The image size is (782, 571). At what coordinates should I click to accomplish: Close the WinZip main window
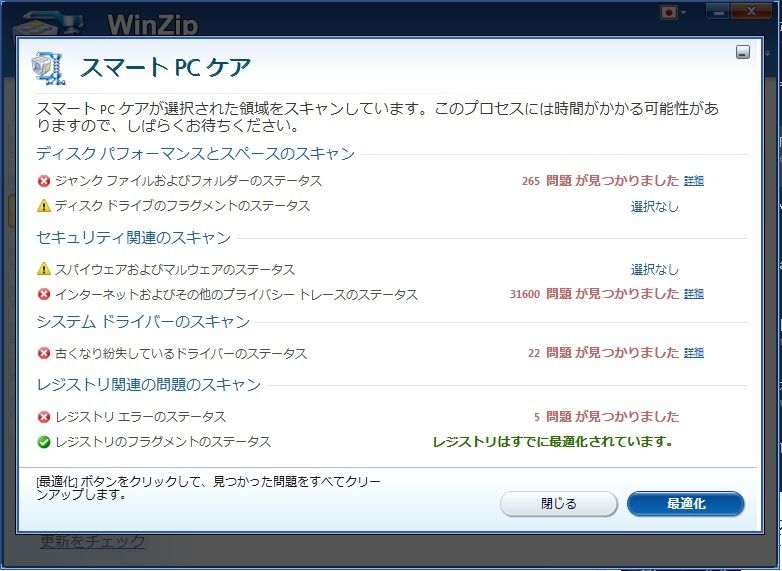coord(751,11)
